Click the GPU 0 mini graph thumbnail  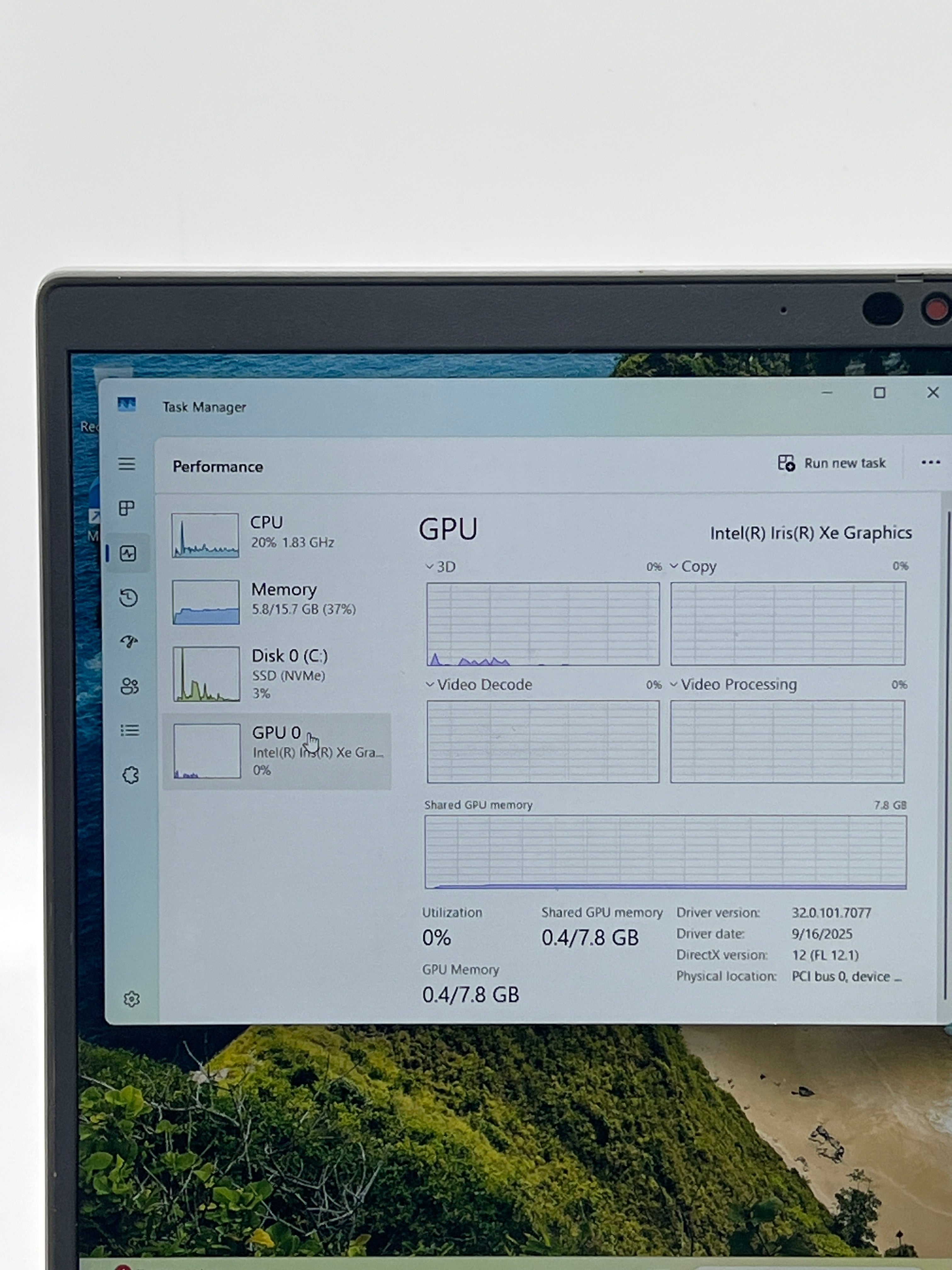point(207,751)
